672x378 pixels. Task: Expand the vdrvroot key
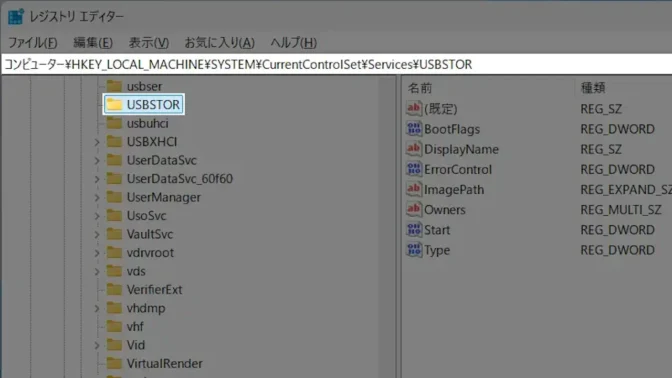[x=97, y=253]
